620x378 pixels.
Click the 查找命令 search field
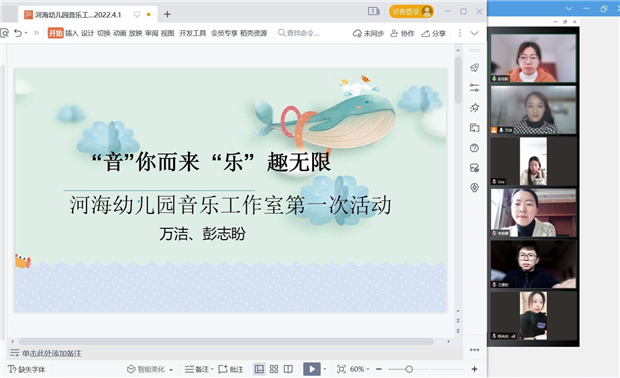point(299,33)
